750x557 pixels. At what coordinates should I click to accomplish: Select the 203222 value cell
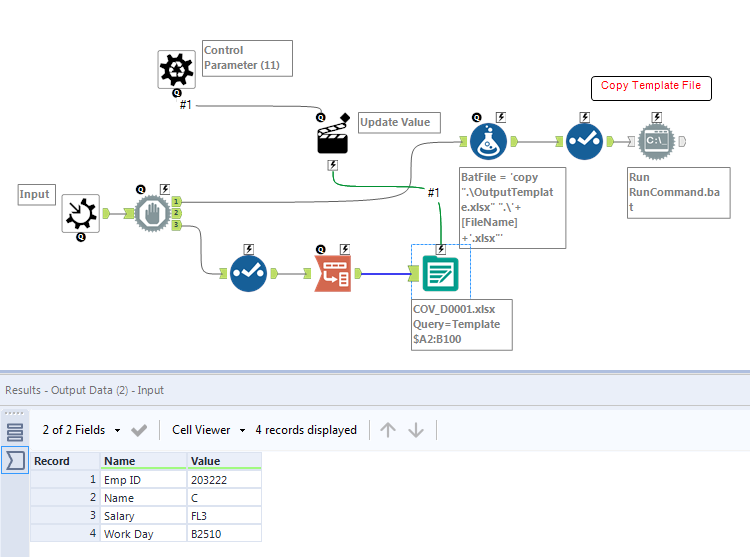(x=224, y=480)
